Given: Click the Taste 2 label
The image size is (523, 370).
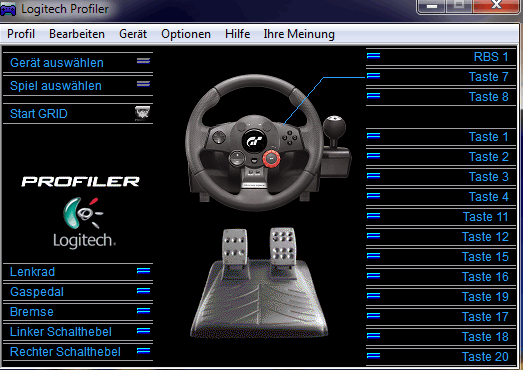Looking at the screenshot, I should coord(489,157).
